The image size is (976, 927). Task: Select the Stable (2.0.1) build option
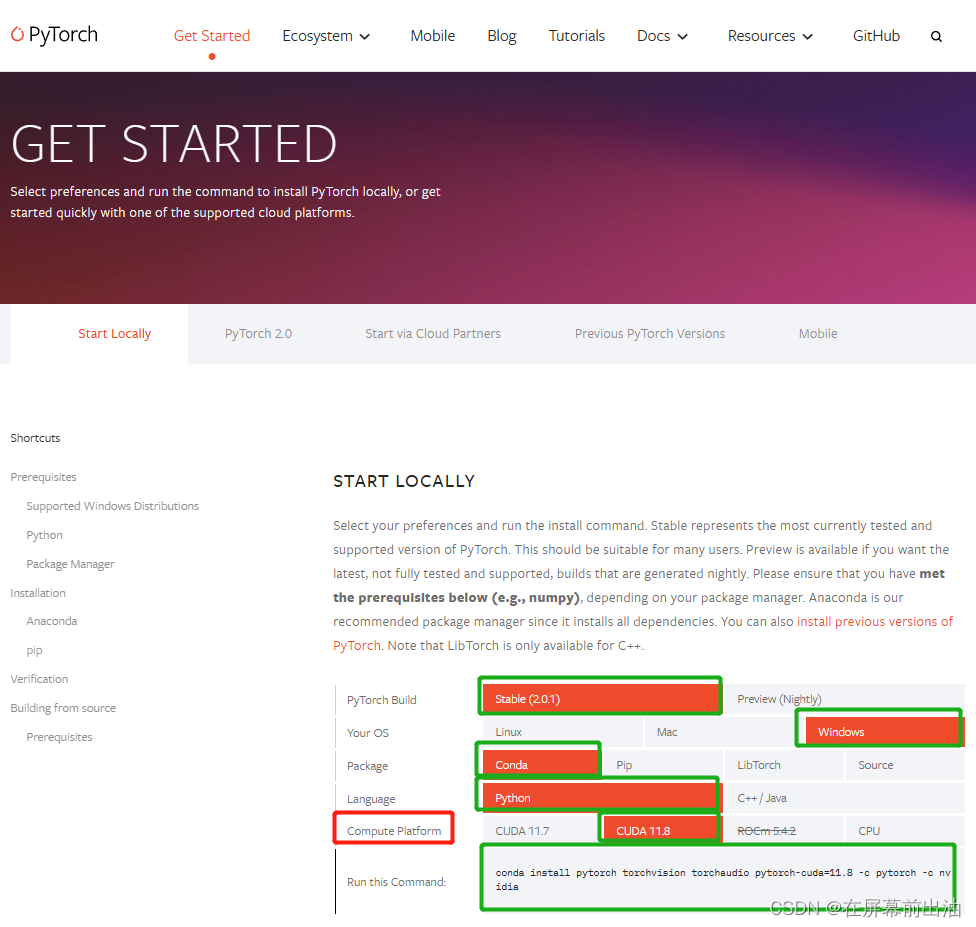[601, 699]
